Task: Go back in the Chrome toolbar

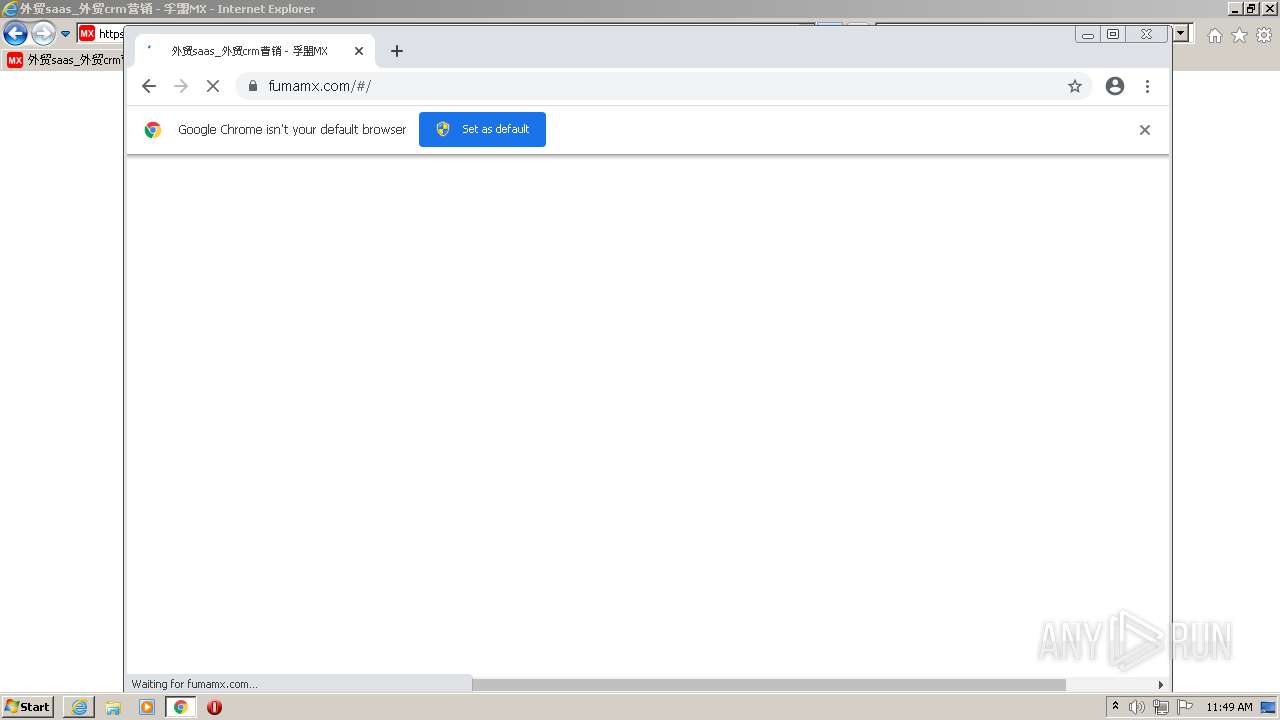Action: [149, 86]
